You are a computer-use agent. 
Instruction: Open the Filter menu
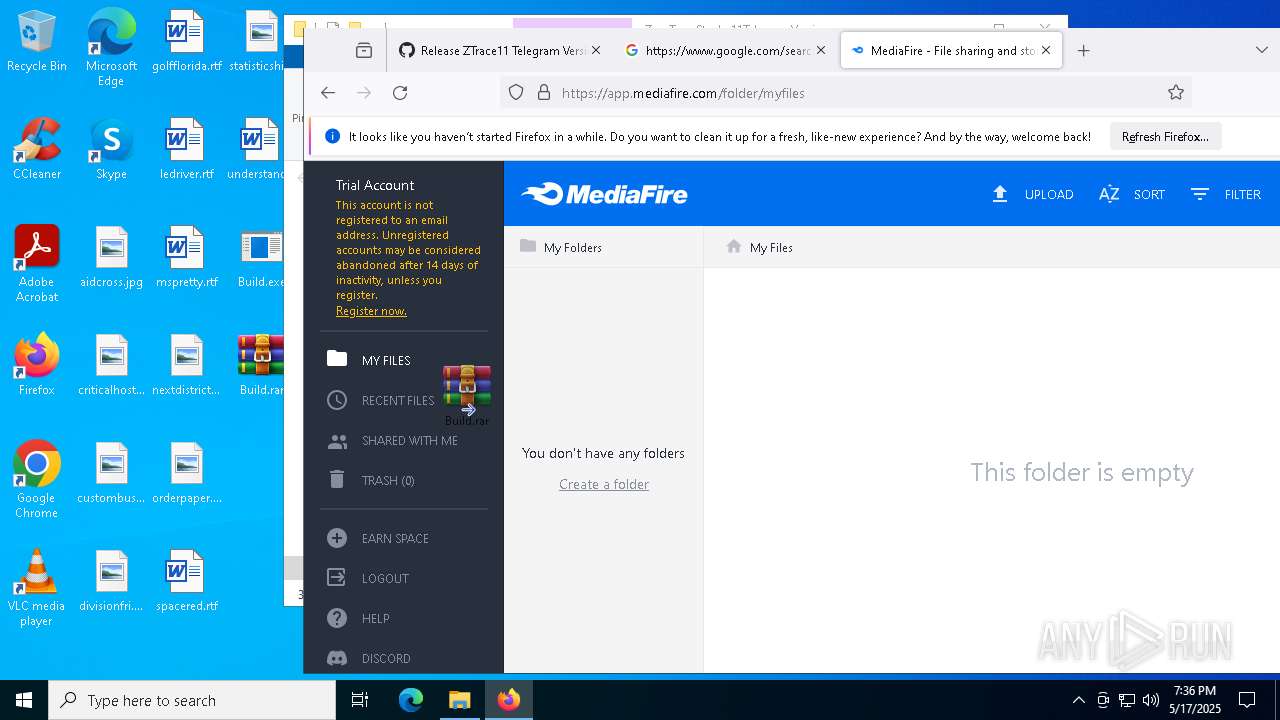coord(1225,194)
